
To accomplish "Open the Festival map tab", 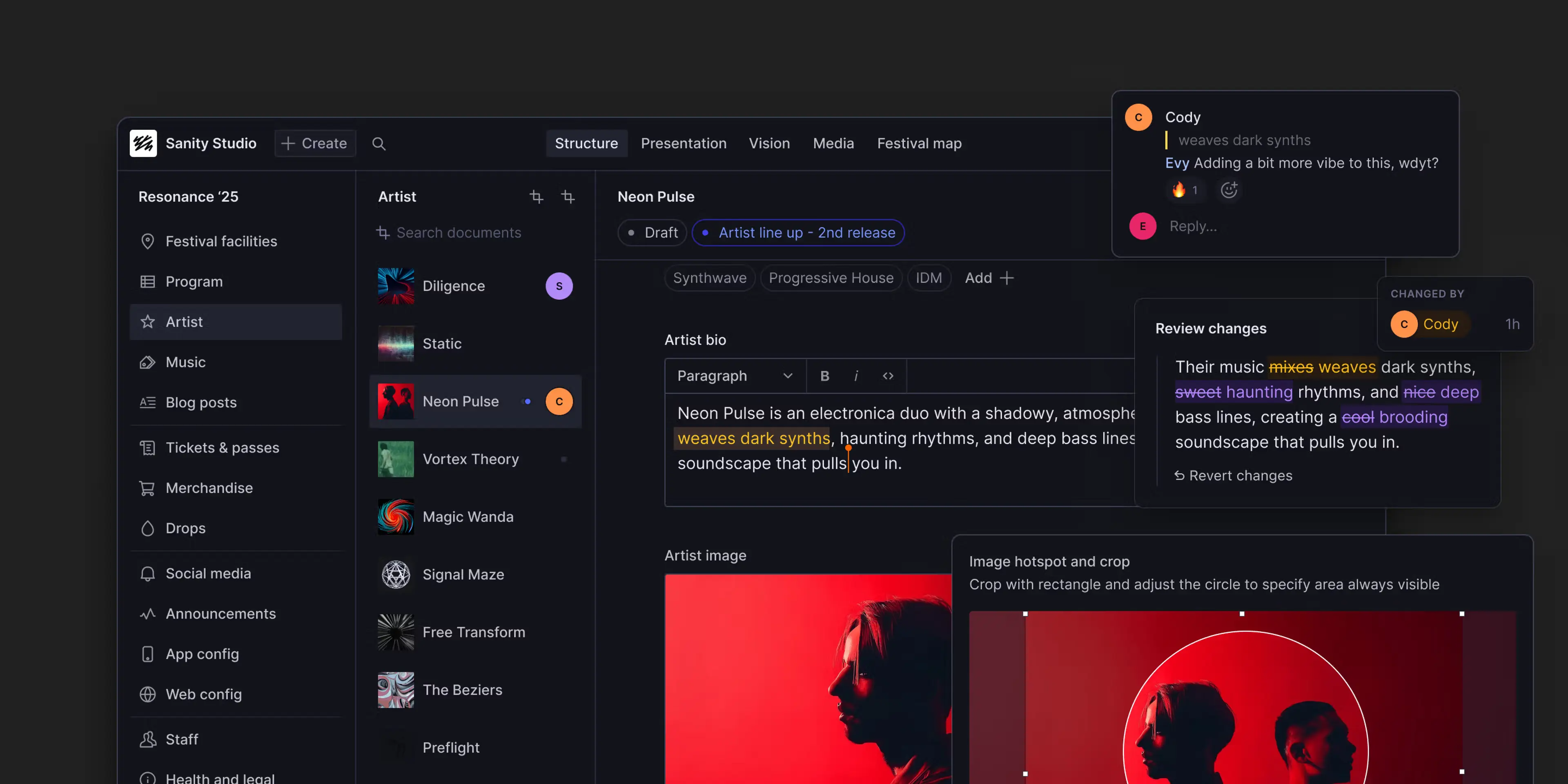I will coord(918,144).
